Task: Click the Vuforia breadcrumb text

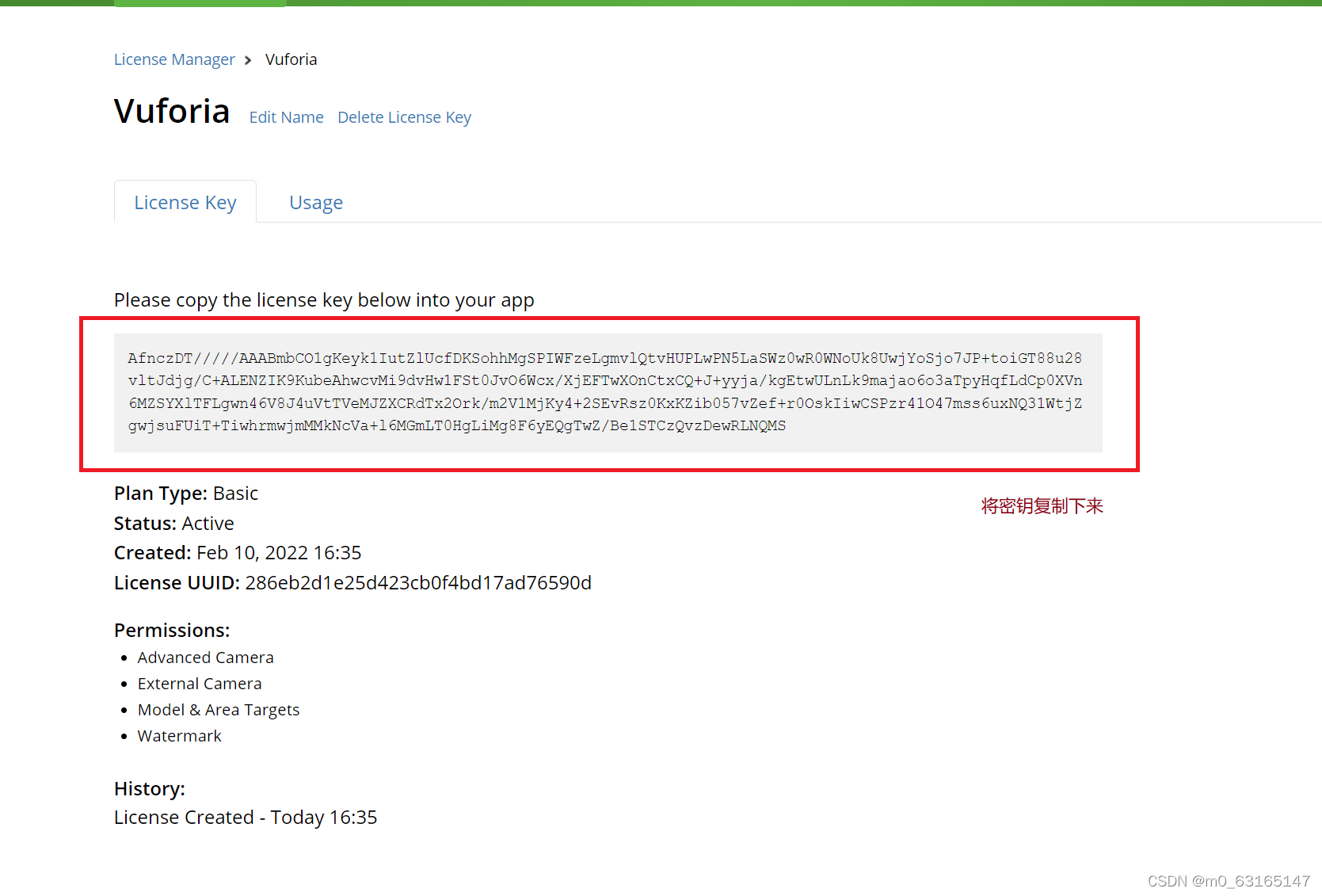Action: [x=291, y=59]
